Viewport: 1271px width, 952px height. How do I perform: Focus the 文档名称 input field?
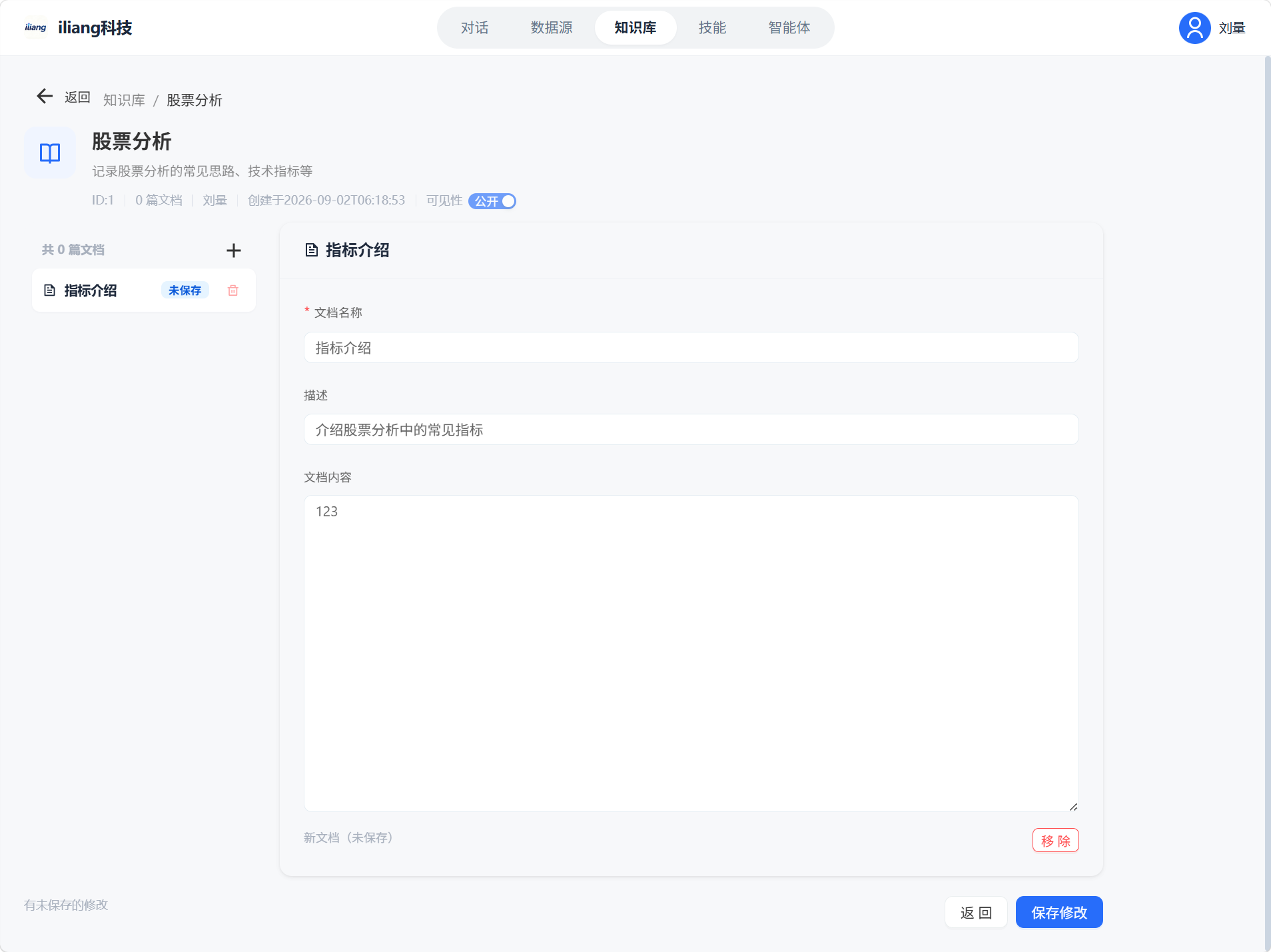click(x=691, y=348)
